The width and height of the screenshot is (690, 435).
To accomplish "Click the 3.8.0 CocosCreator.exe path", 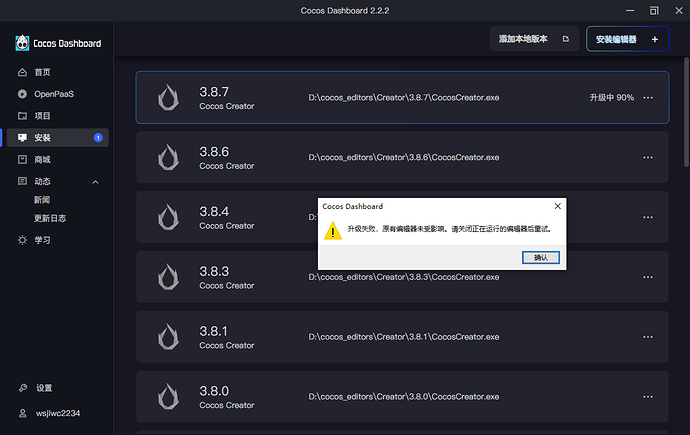I will [404, 397].
